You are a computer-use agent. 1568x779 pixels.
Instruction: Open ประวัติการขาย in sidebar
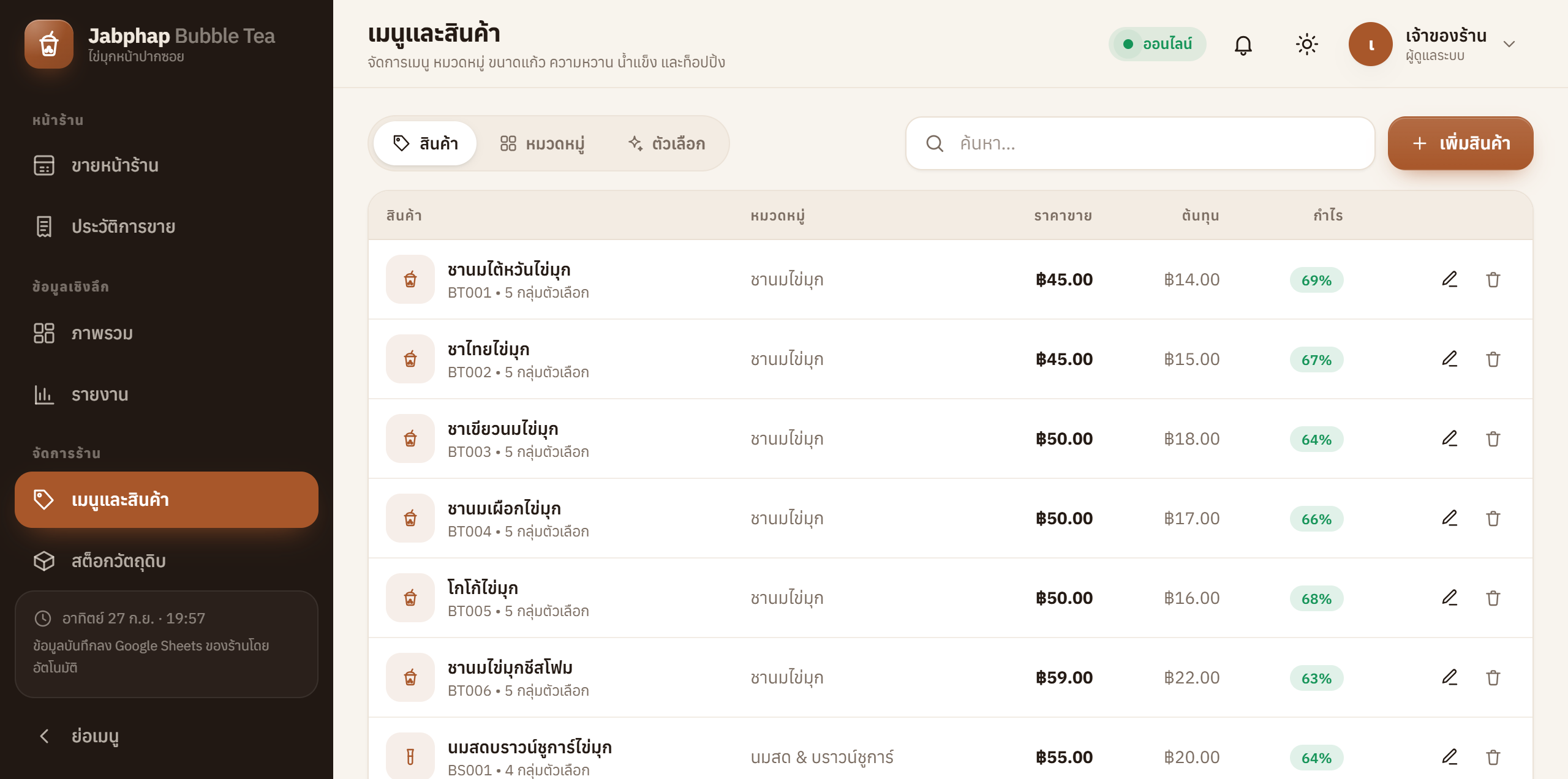pos(167,227)
